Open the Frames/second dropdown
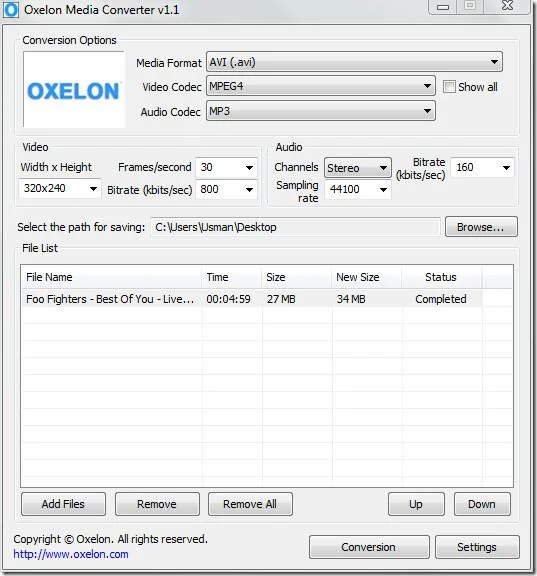The height and width of the screenshot is (576, 537). 227,168
